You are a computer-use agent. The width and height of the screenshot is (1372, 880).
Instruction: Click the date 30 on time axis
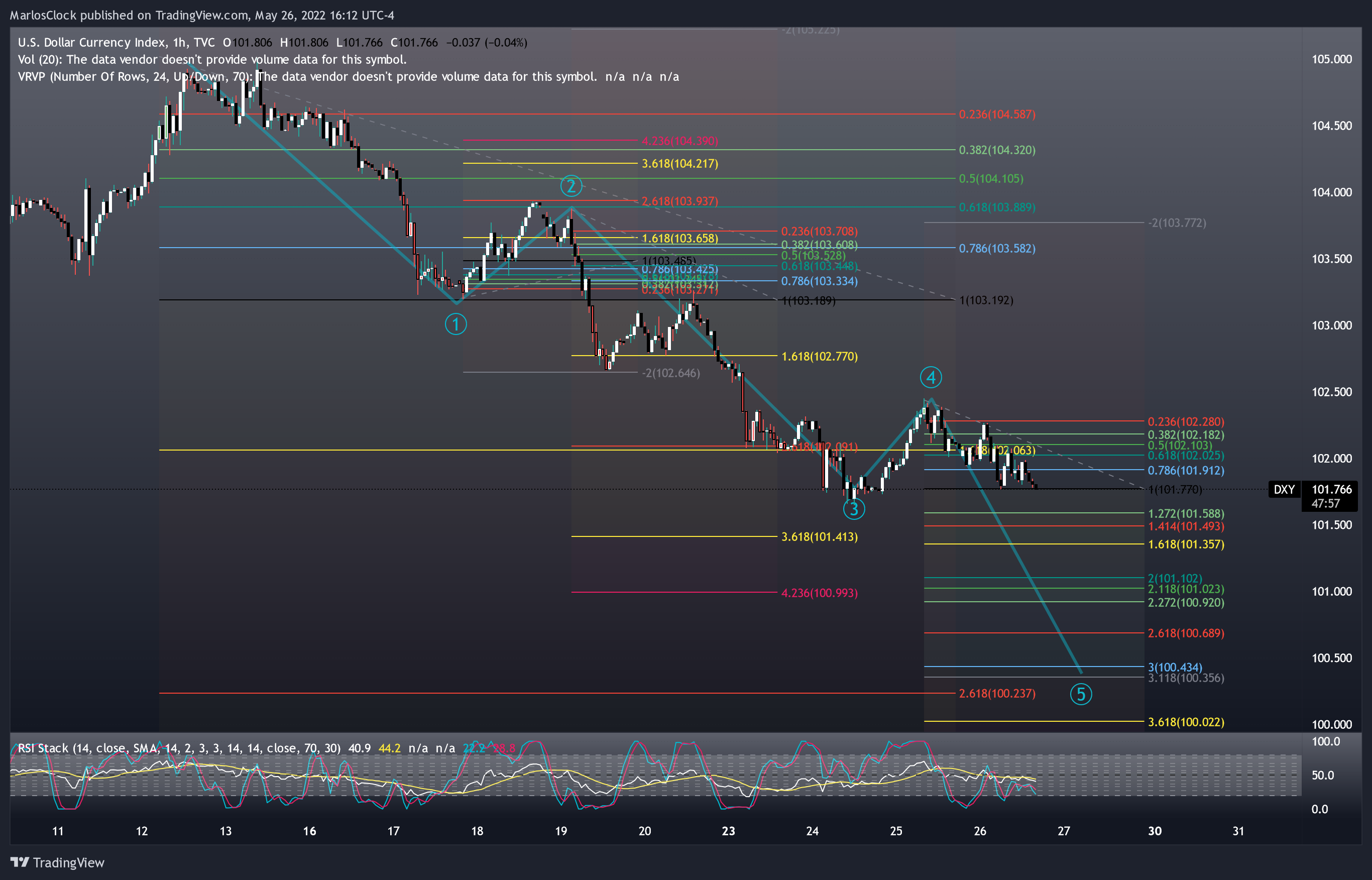click(1155, 831)
